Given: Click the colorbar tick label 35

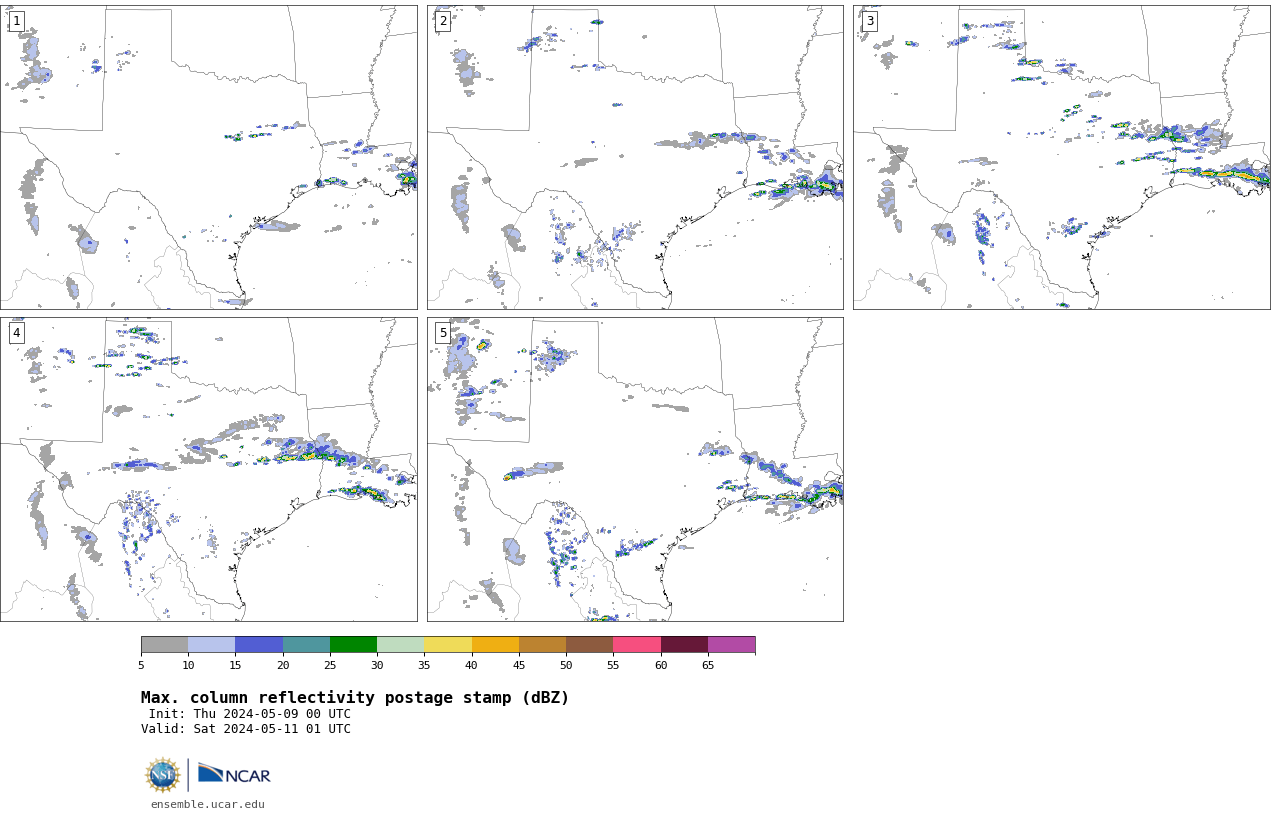Looking at the screenshot, I should tap(424, 665).
